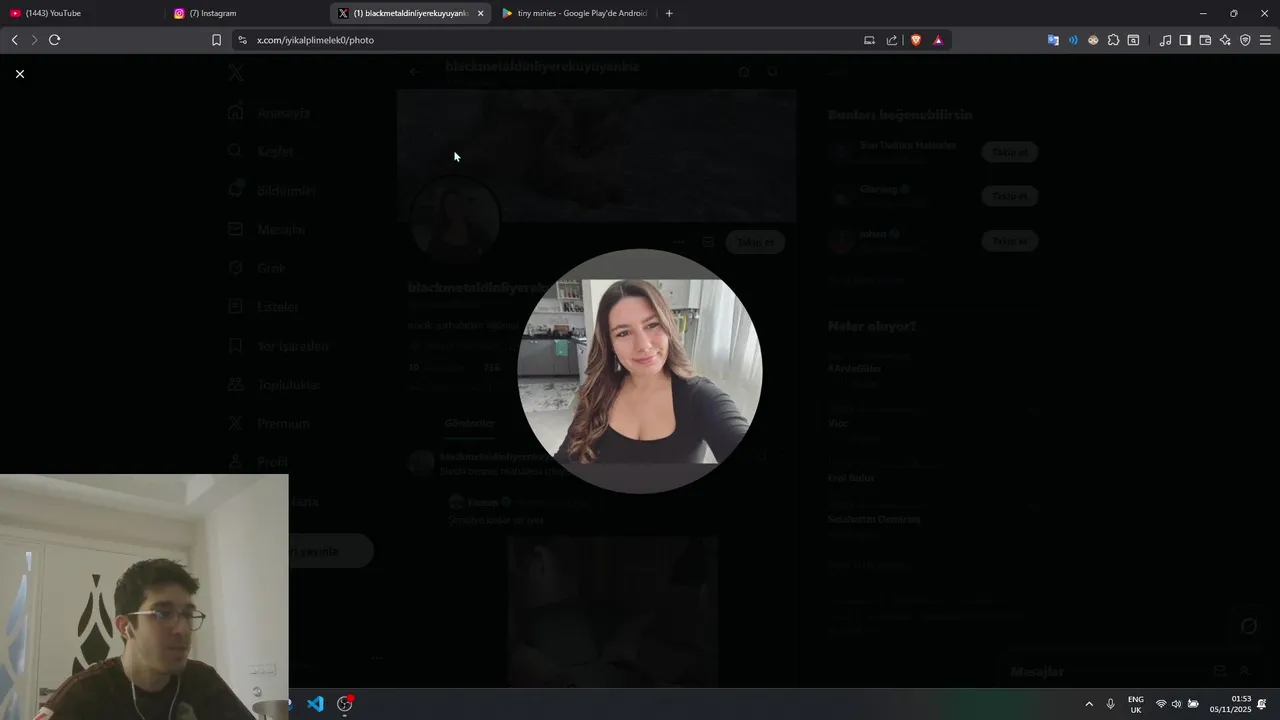Bookmark this page with the bookmark icon
This screenshot has width=1280, height=720.
coord(216,40)
